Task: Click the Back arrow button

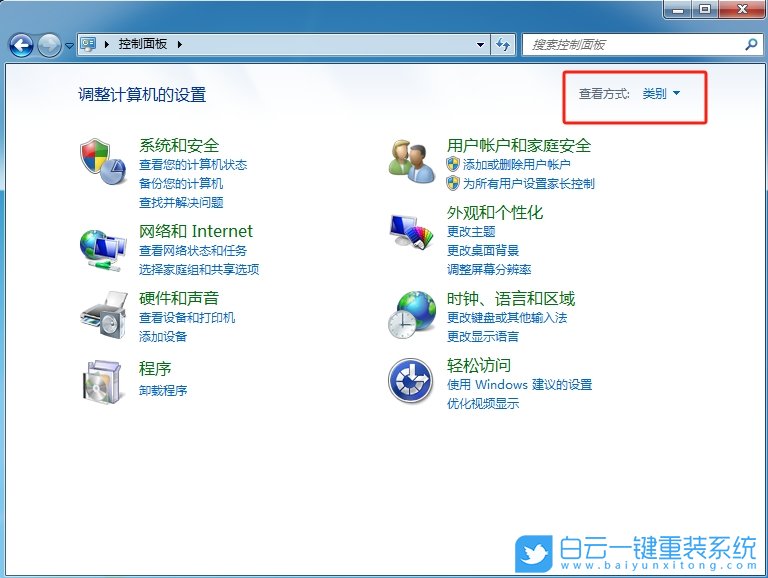Action: 21,46
